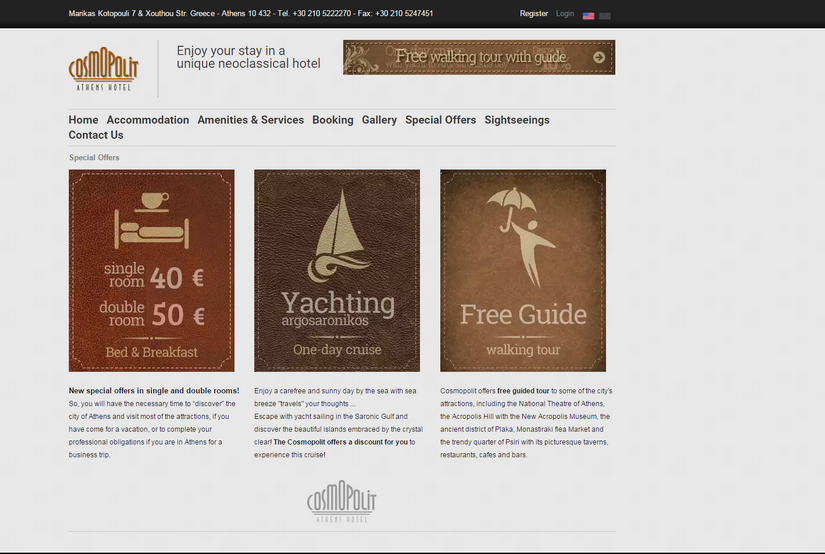825x554 pixels.
Task: Switch language with the US flag icon
Action: 588,16
